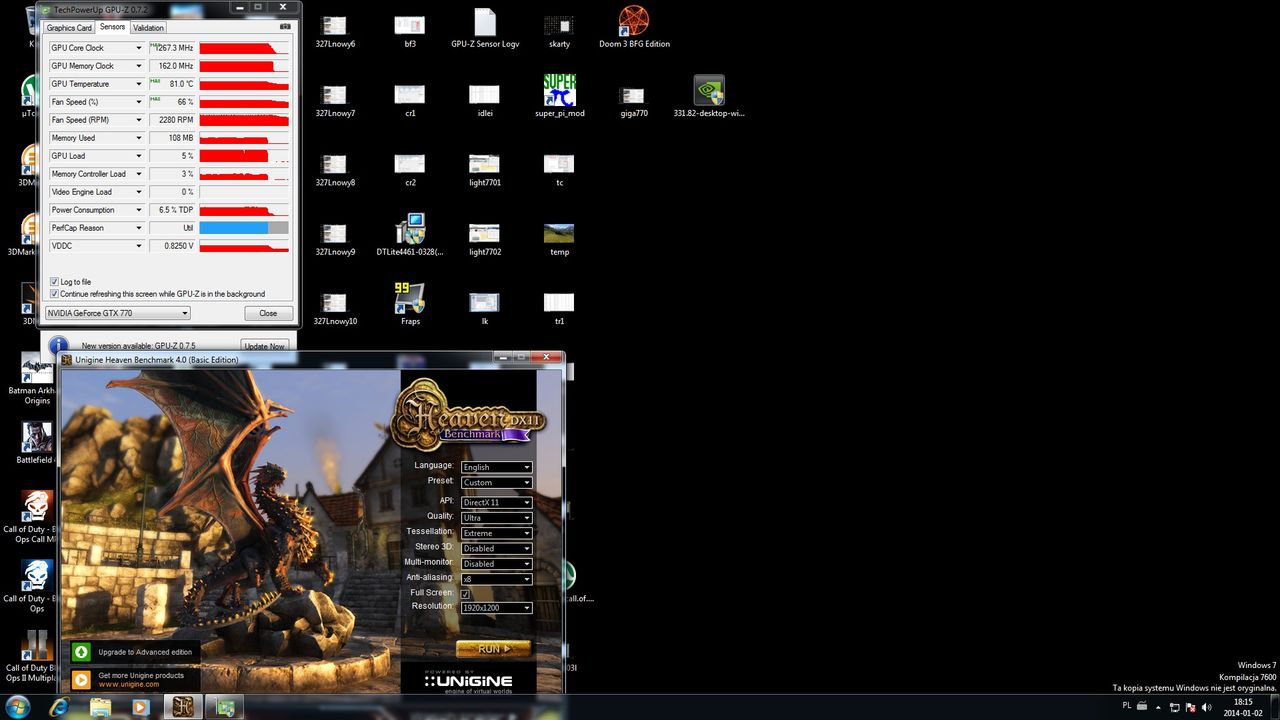Launch Internet Explorer from the taskbar
Viewport: 1280px width, 720px height.
59,707
